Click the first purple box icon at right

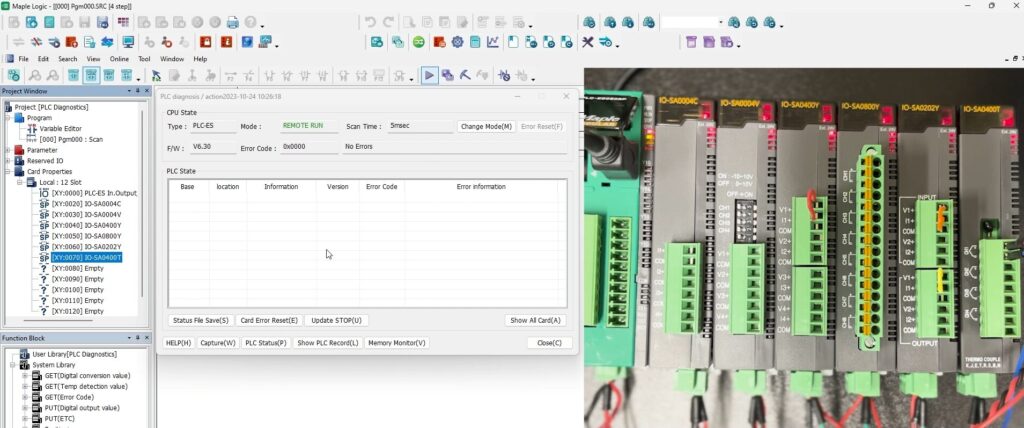692,42
